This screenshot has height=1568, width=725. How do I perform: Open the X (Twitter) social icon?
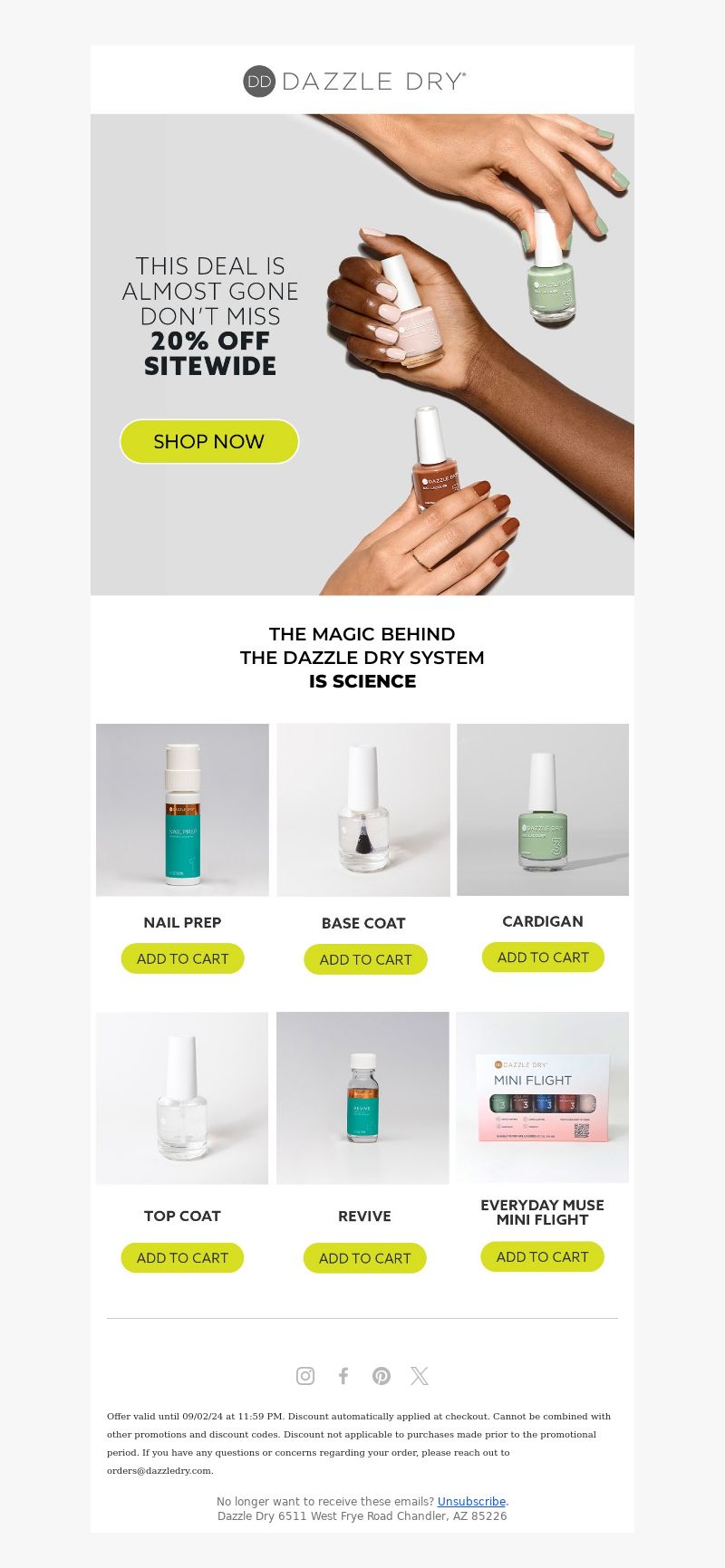pyautogui.click(x=420, y=1376)
